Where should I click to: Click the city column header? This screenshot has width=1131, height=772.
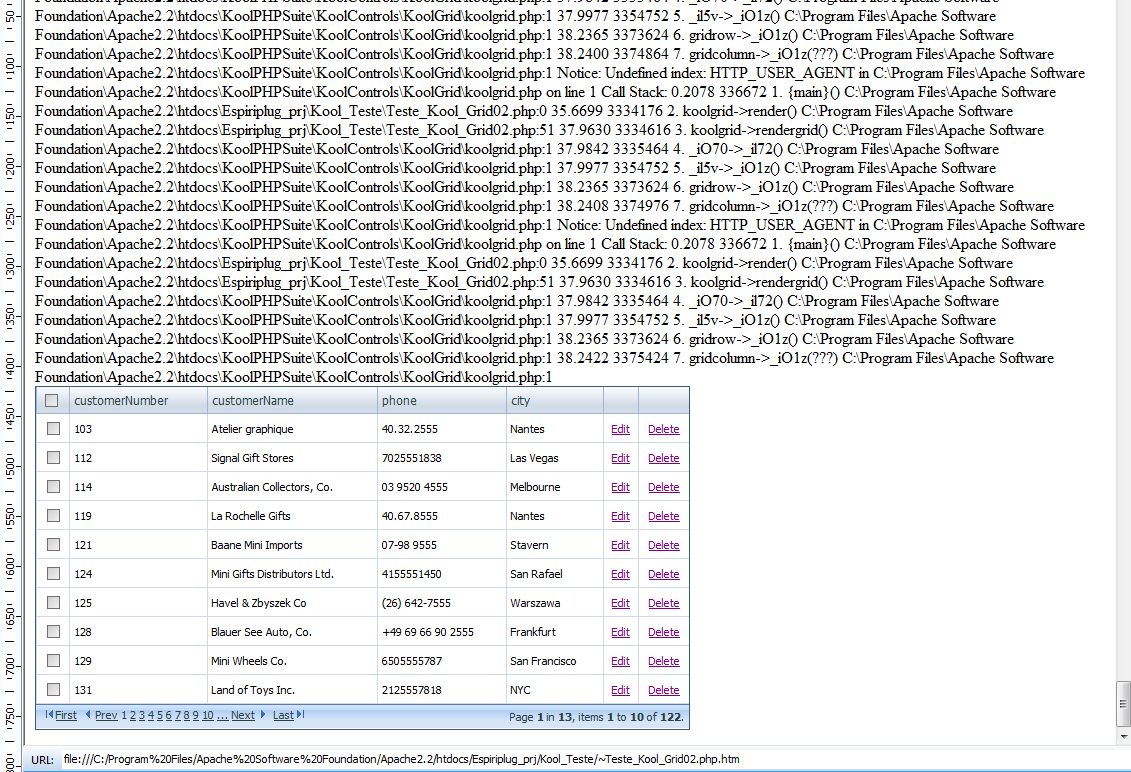520,400
